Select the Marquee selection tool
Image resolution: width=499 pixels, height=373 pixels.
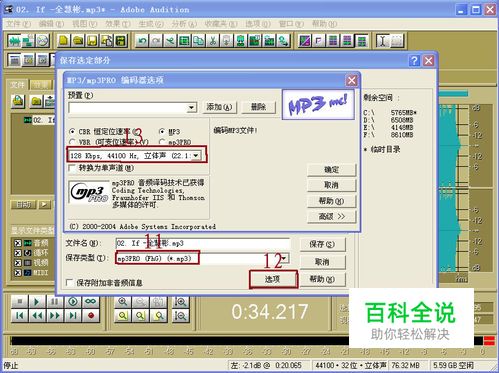[x=397, y=41]
